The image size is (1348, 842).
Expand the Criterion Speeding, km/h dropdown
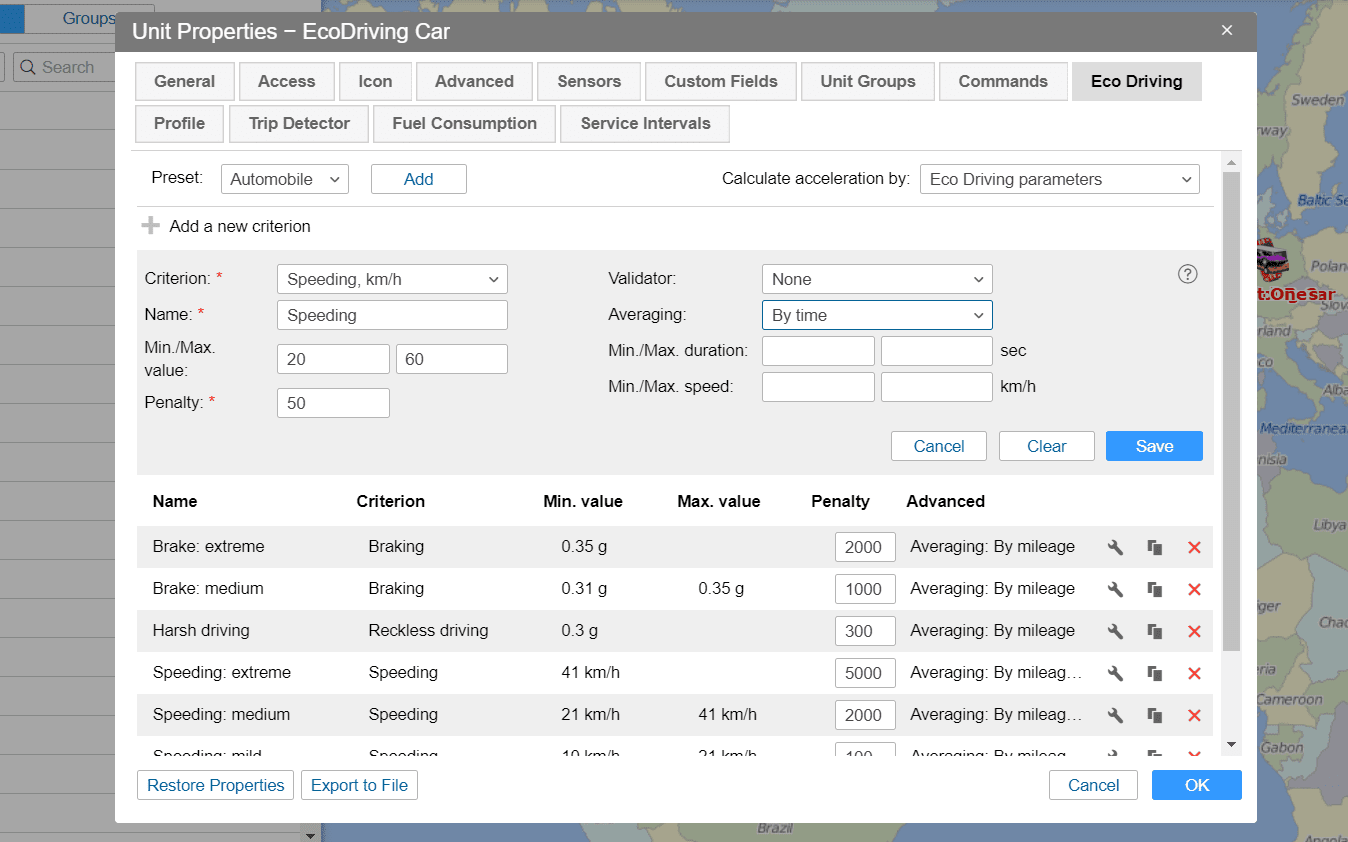click(x=392, y=279)
